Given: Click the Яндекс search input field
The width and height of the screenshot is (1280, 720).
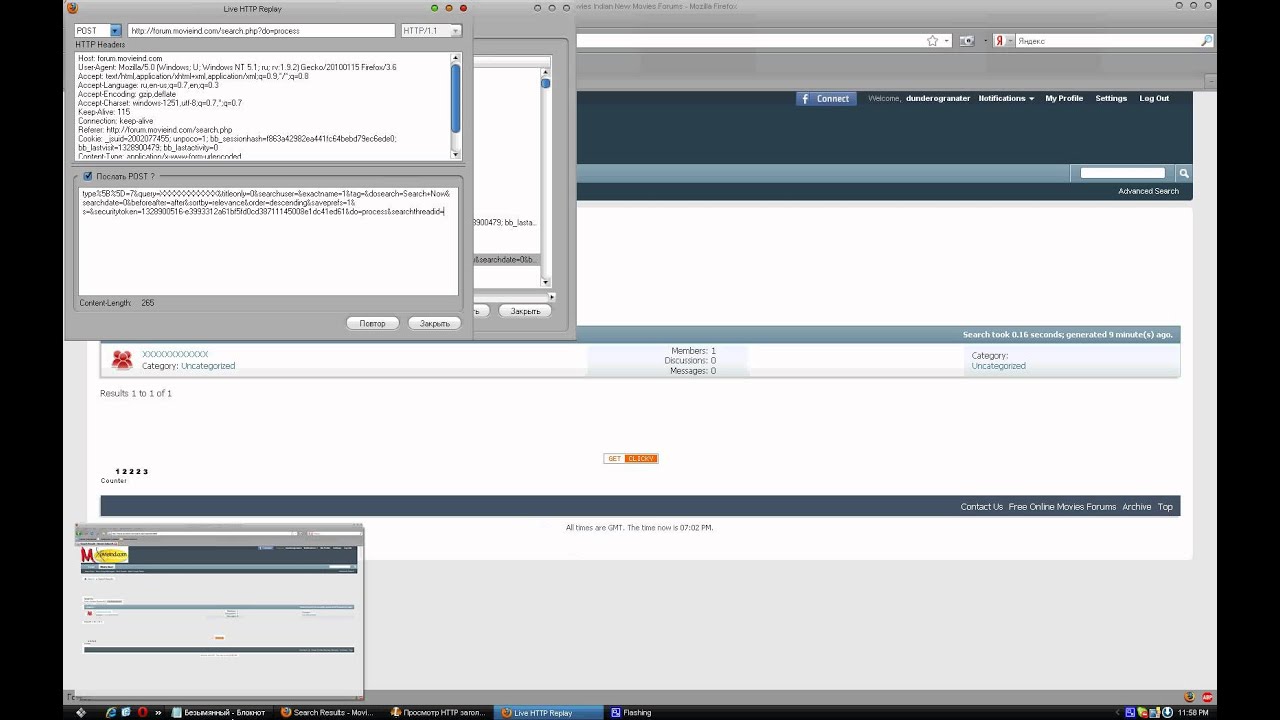Looking at the screenshot, I should [1107, 41].
